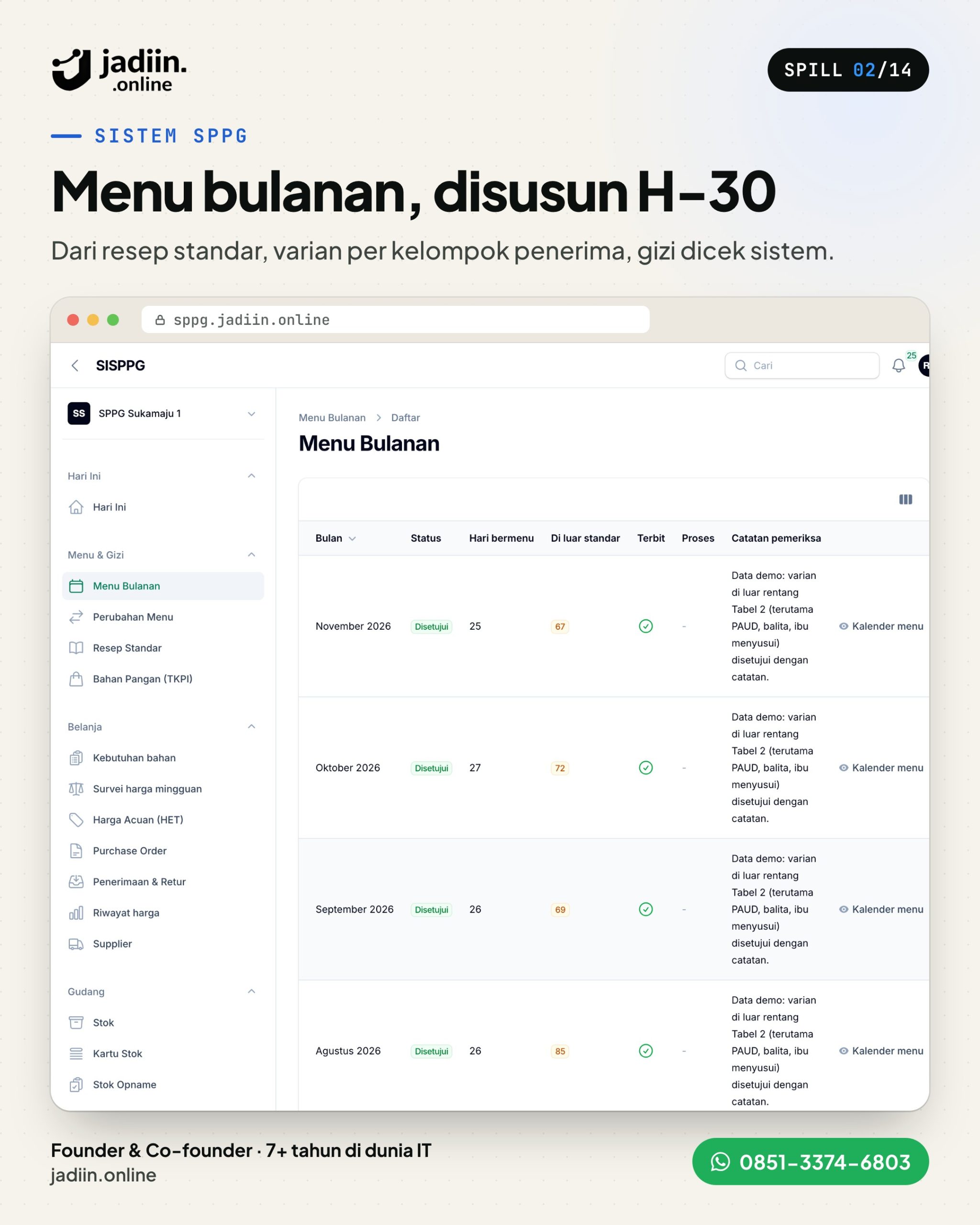The width and height of the screenshot is (980, 1225).
Task: Open Kalender menu for September 2026
Action: click(881, 909)
